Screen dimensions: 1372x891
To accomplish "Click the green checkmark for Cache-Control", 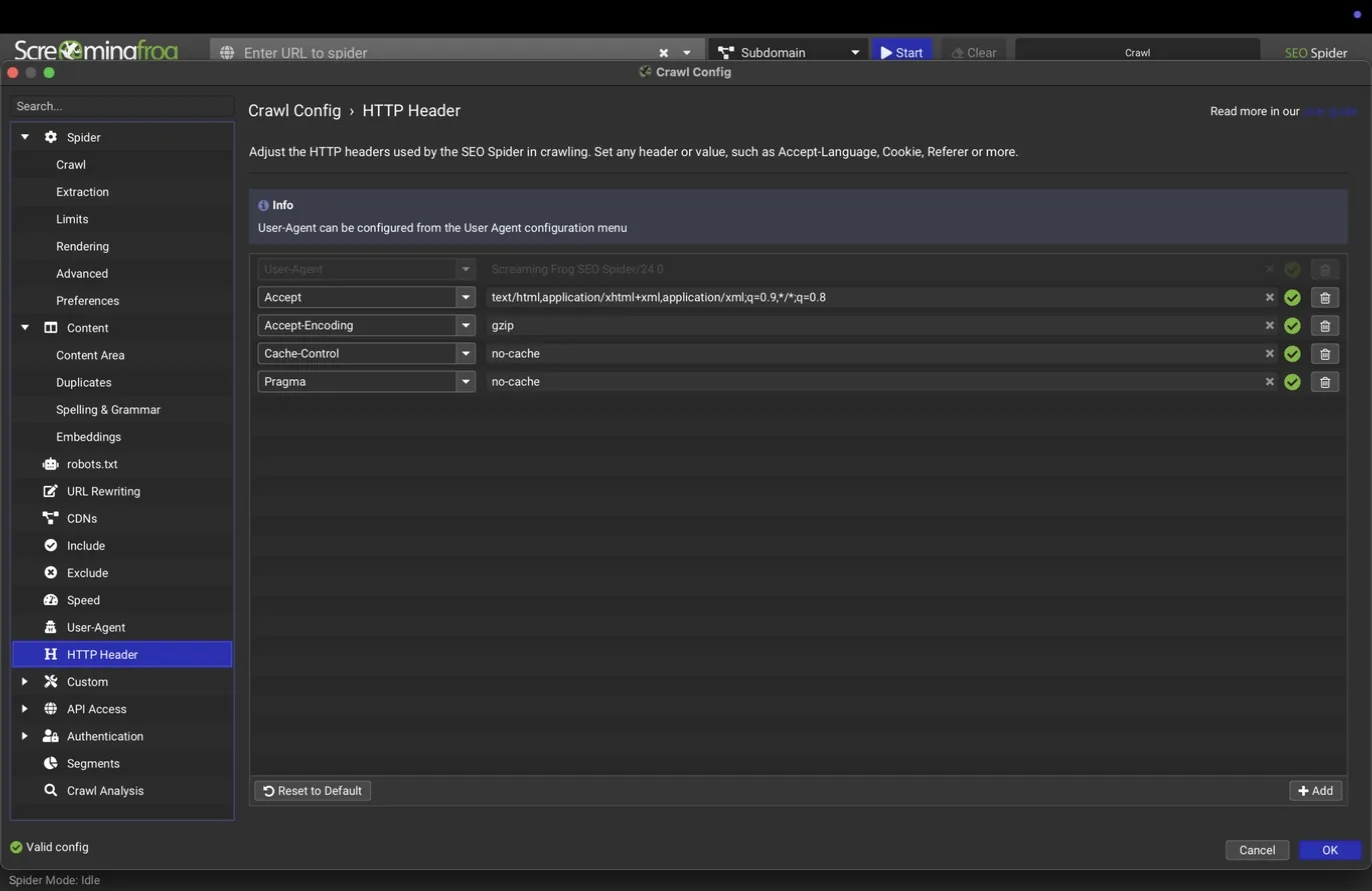I will coord(1292,353).
